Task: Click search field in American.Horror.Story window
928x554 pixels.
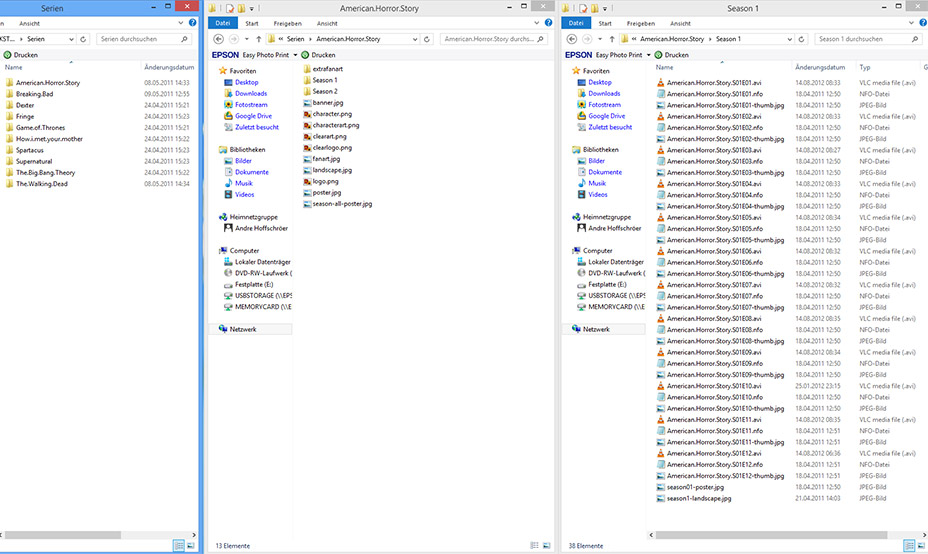Action: (494, 39)
